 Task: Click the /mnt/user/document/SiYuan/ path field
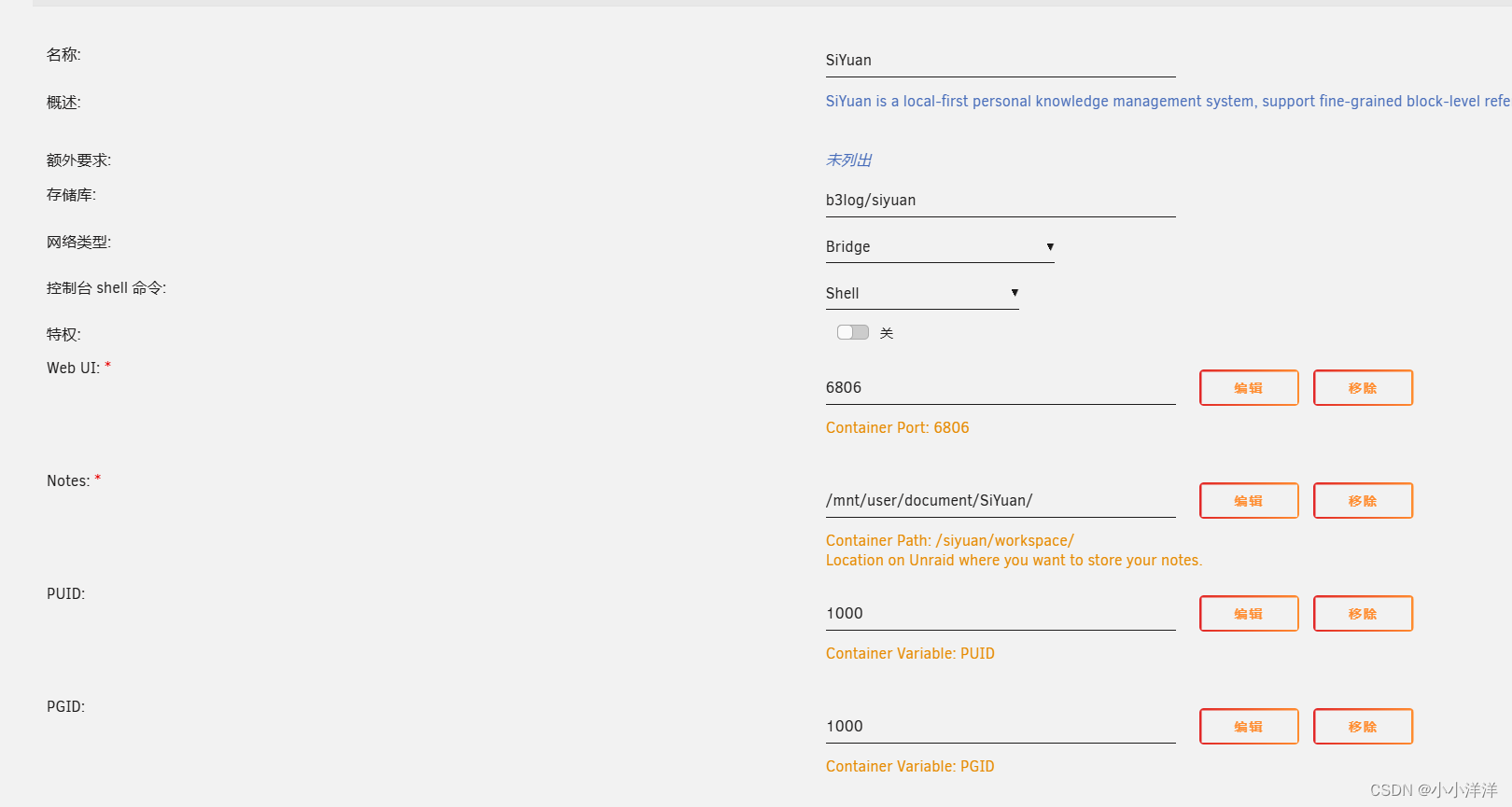point(1001,500)
